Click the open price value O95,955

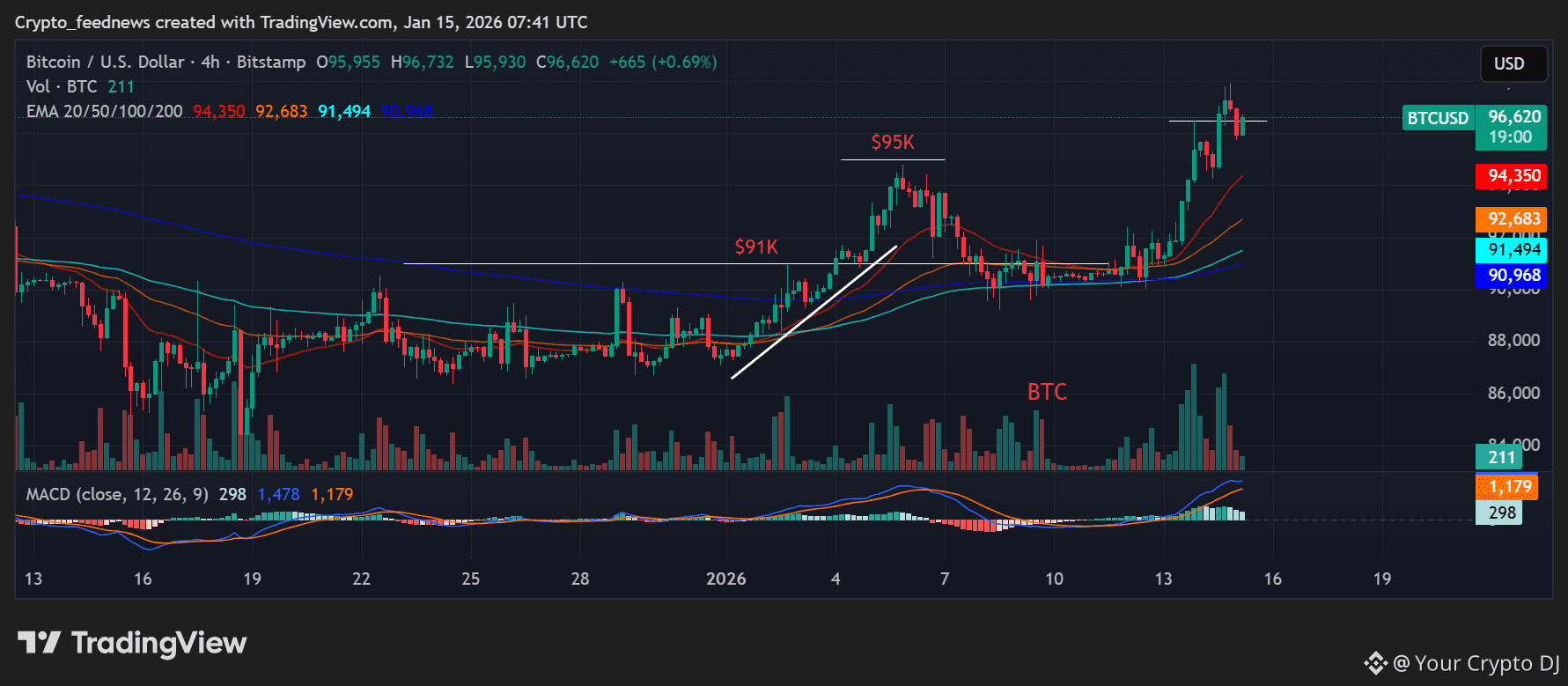(348, 62)
